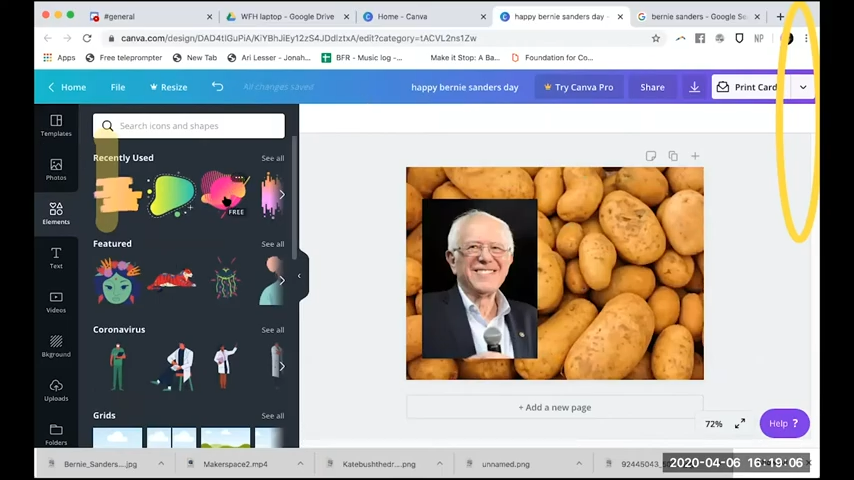See all Grids elements
The height and width of the screenshot is (480, 854).
[272, 416]
